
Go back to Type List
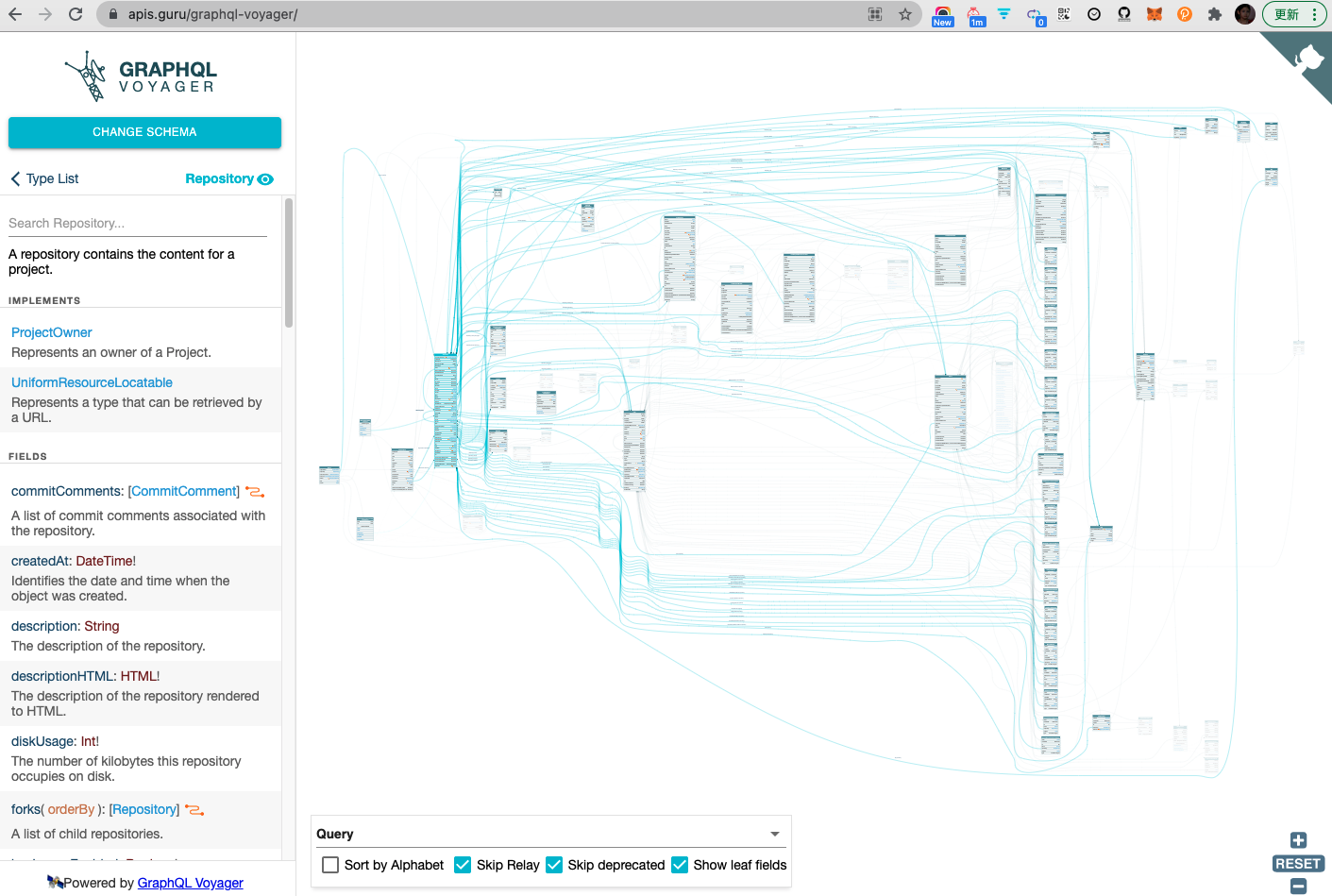click(x=44, y=179)
